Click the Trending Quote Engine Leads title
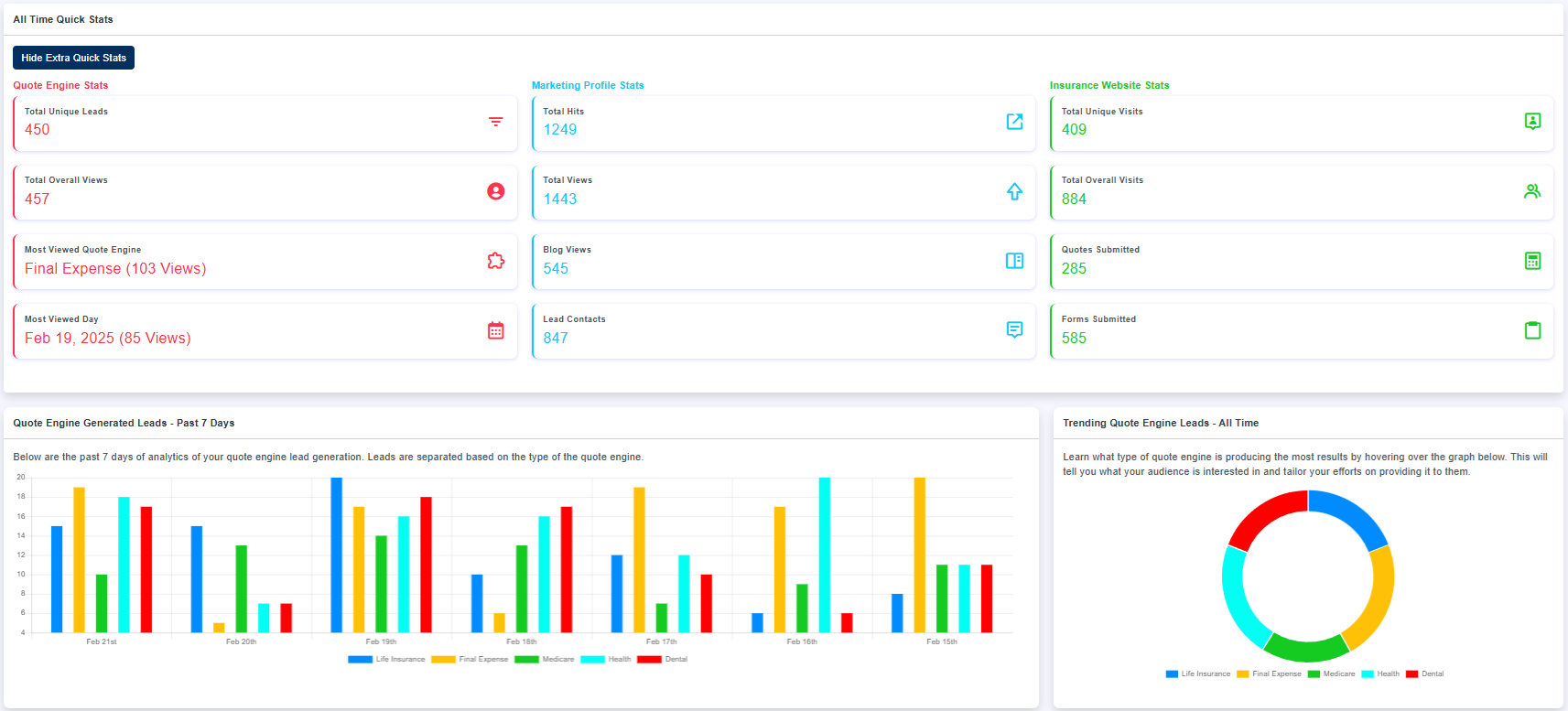Image resolution: width=1568 pixels, height=711 pixels. 1161,423
